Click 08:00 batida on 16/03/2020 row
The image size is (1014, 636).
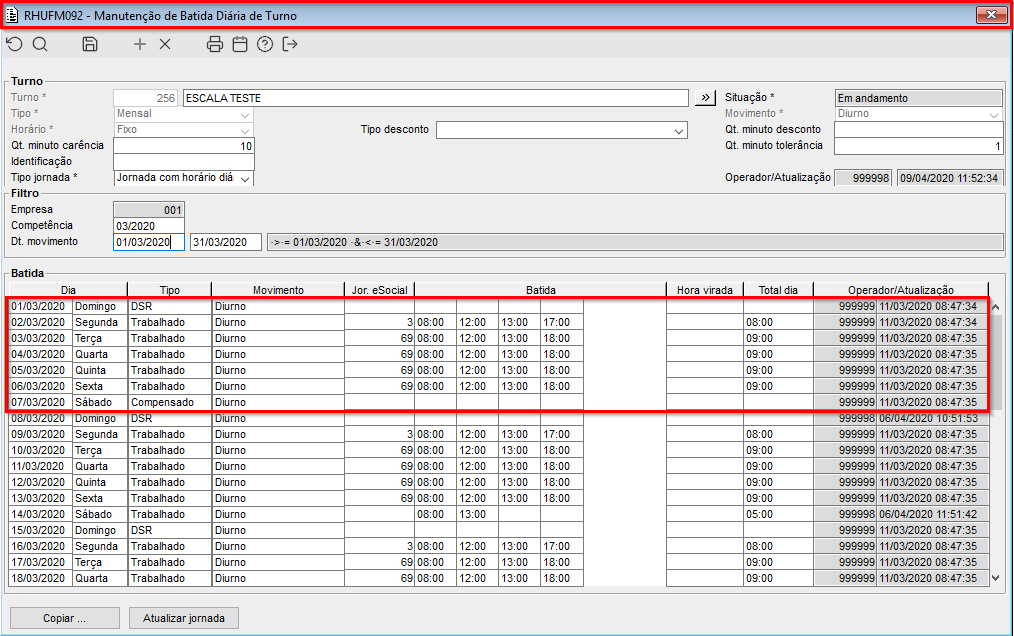click(x=435, y=546)
